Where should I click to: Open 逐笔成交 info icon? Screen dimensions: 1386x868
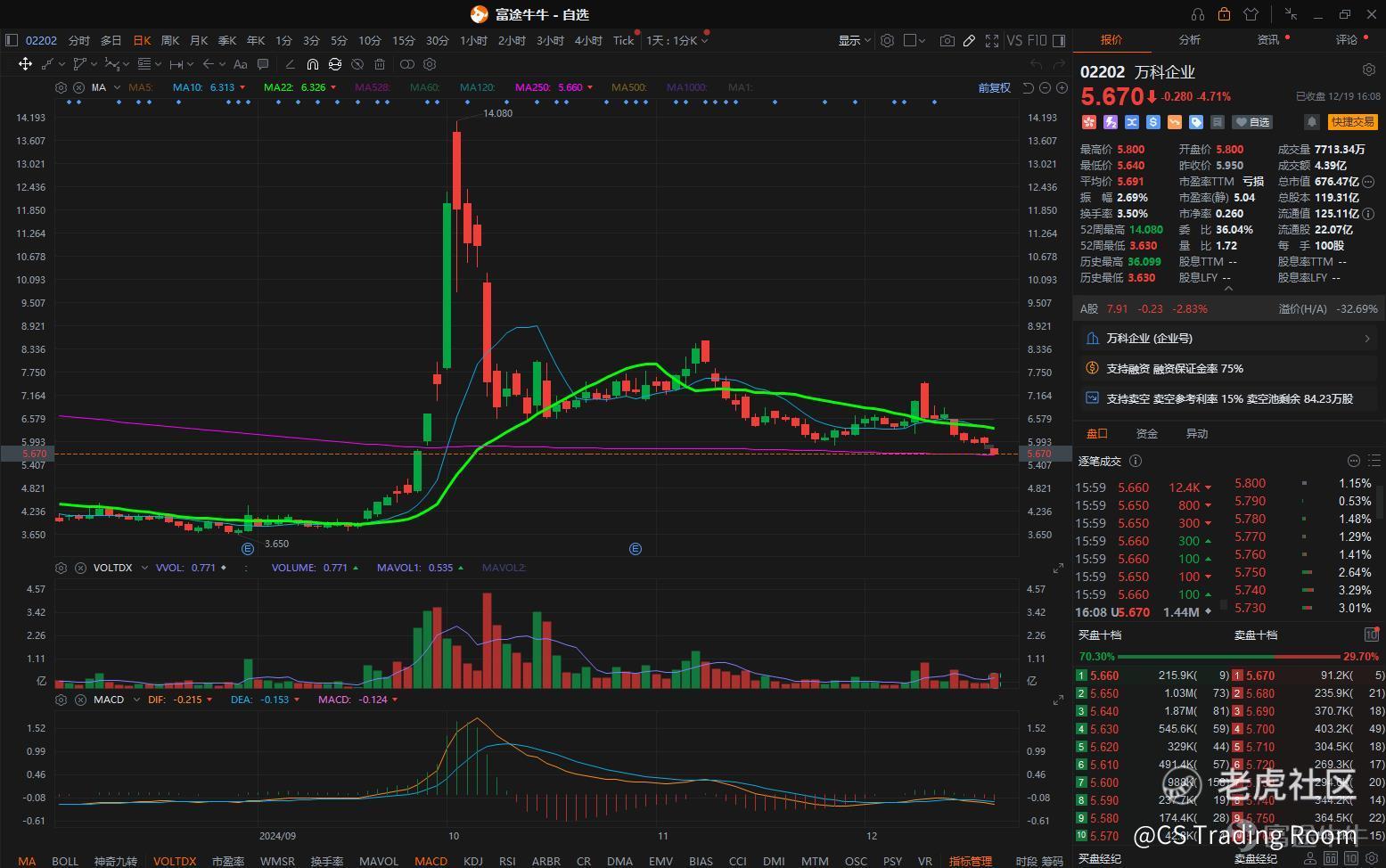pos(1136,461)
